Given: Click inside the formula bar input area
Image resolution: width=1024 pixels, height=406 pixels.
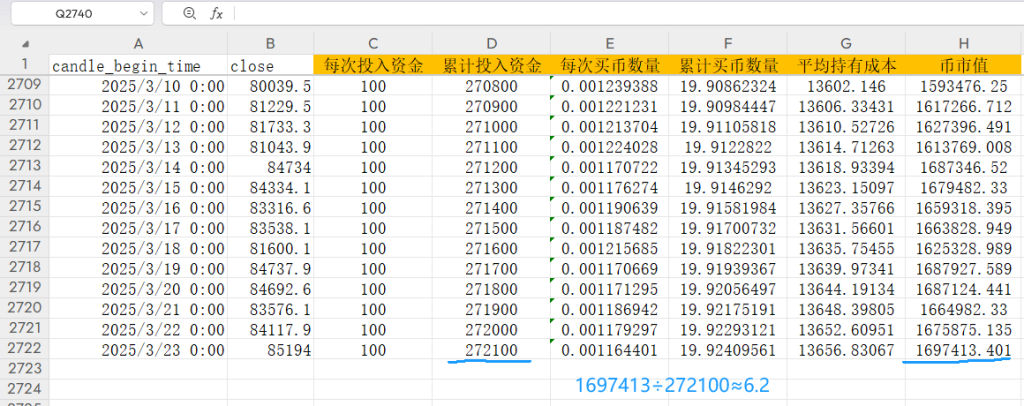Looking at the screenshot, I should click(600, 14).
